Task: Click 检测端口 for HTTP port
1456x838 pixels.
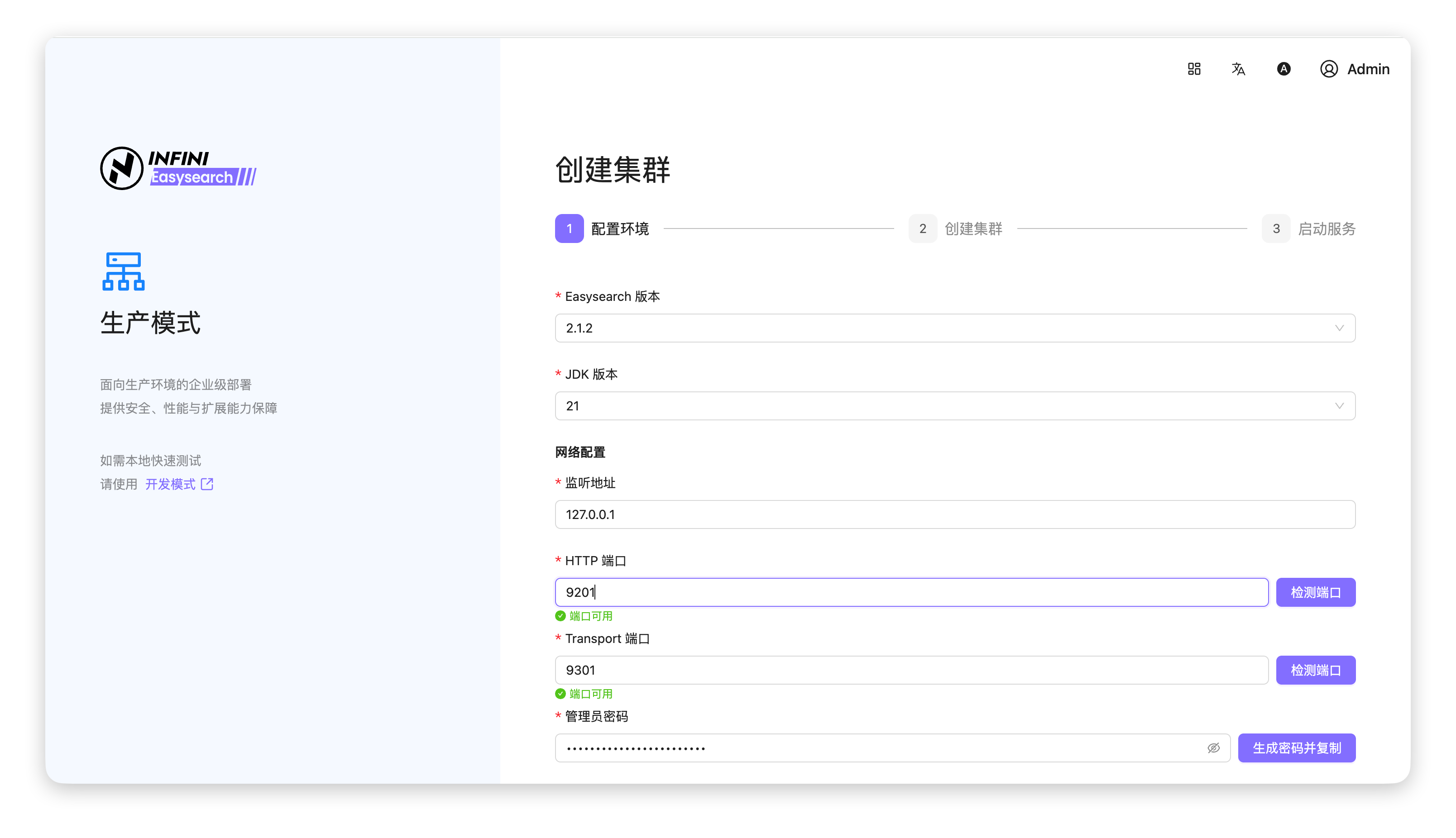Action: 1316,592
